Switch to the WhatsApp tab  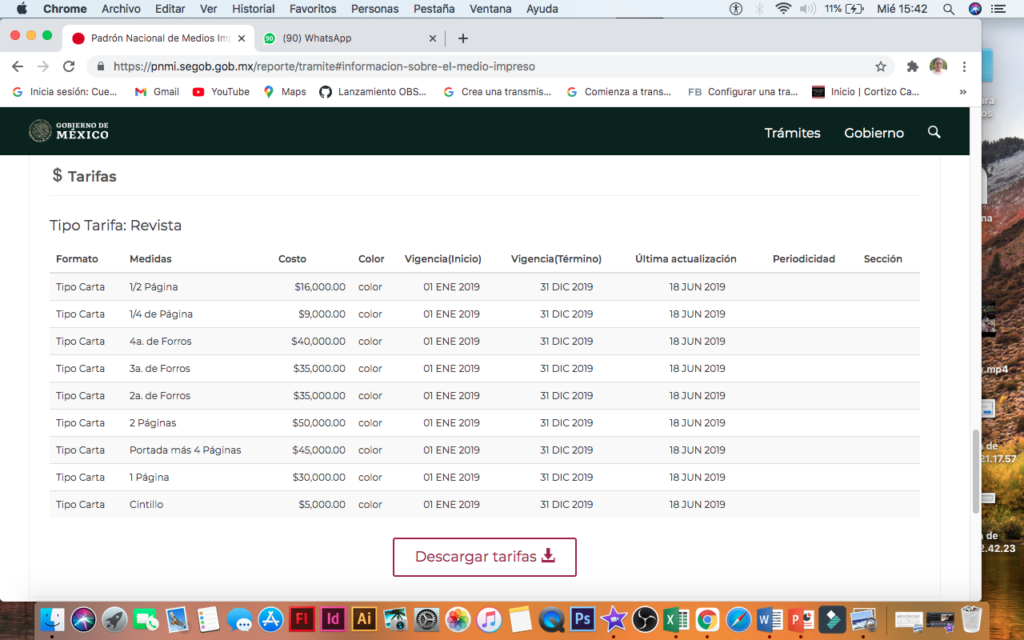click(345, 39)
